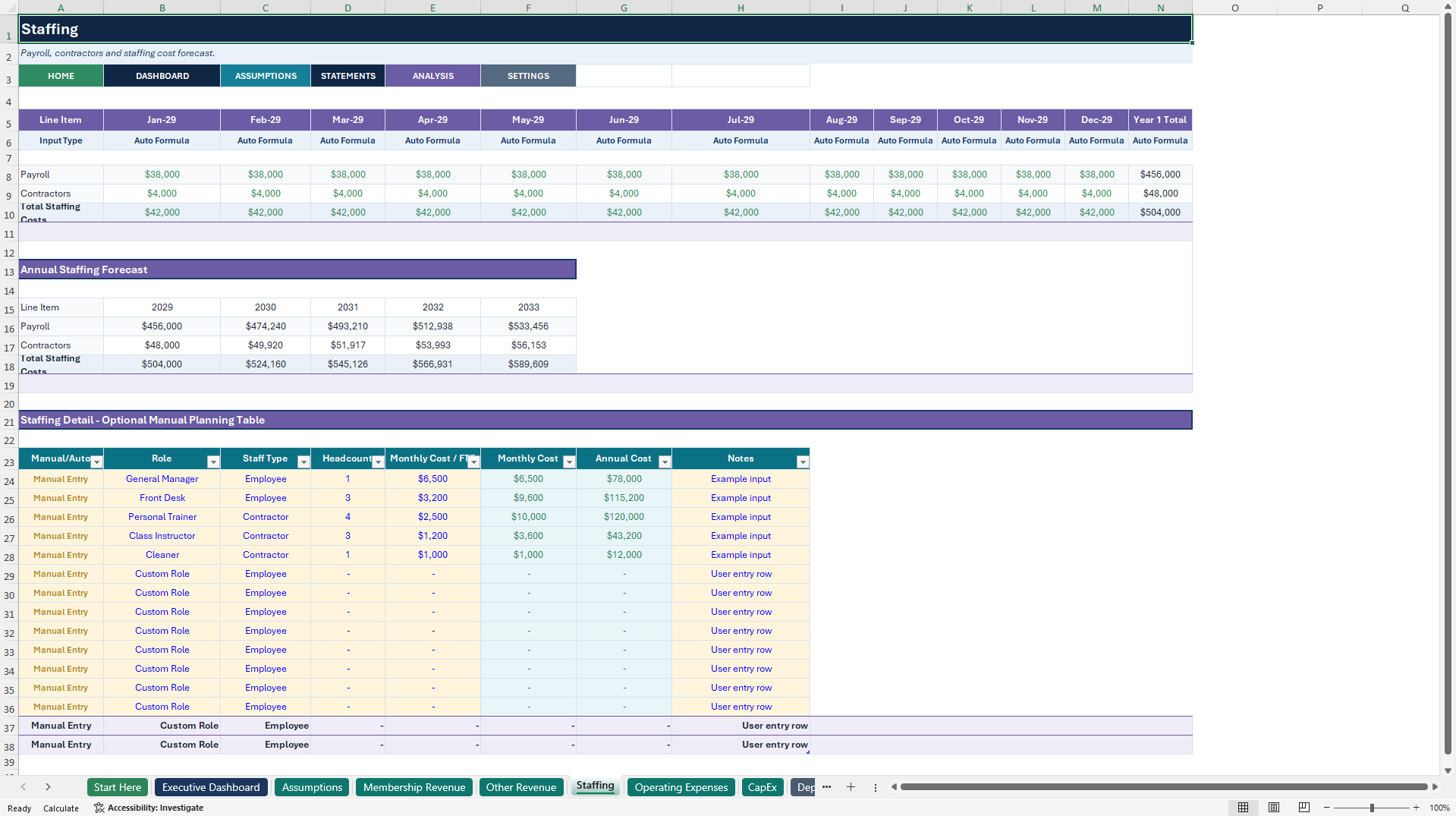Screen dimensions: 1456x816
Task: Click the zoom out minus button
Action: [x=1327, y=808]
